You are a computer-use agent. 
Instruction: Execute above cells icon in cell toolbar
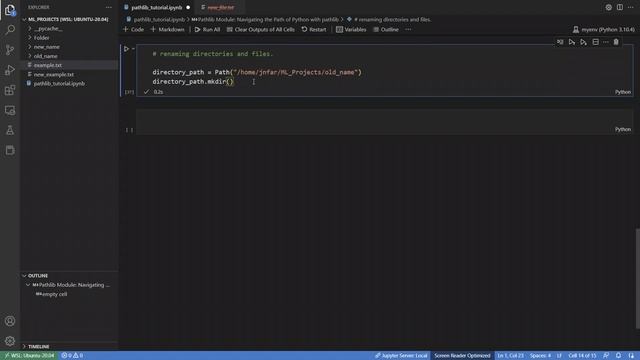571,42
